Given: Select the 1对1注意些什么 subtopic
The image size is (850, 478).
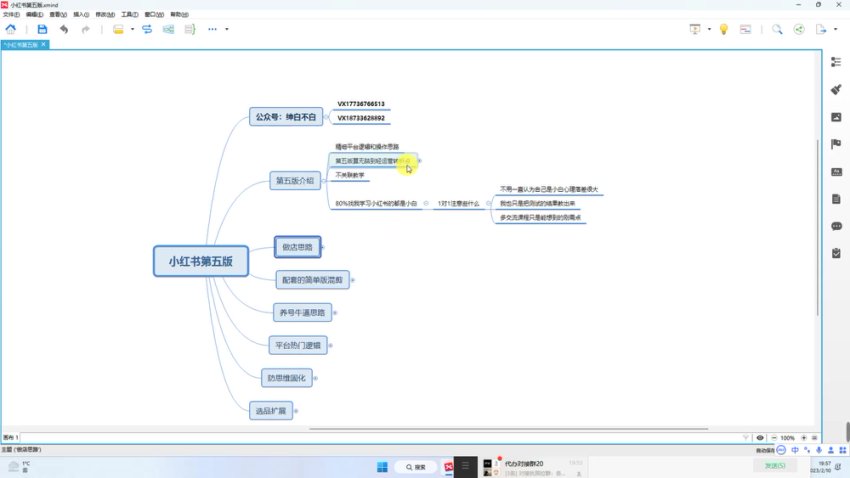Looking at the screenshot, I should pyautogui.click(x=459, y=204).
